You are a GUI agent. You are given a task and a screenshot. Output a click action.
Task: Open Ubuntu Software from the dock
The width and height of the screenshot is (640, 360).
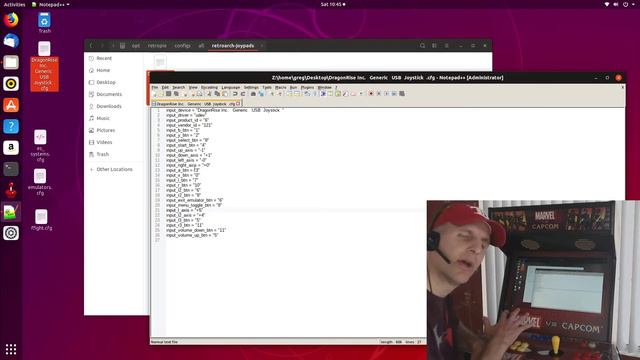11,105
